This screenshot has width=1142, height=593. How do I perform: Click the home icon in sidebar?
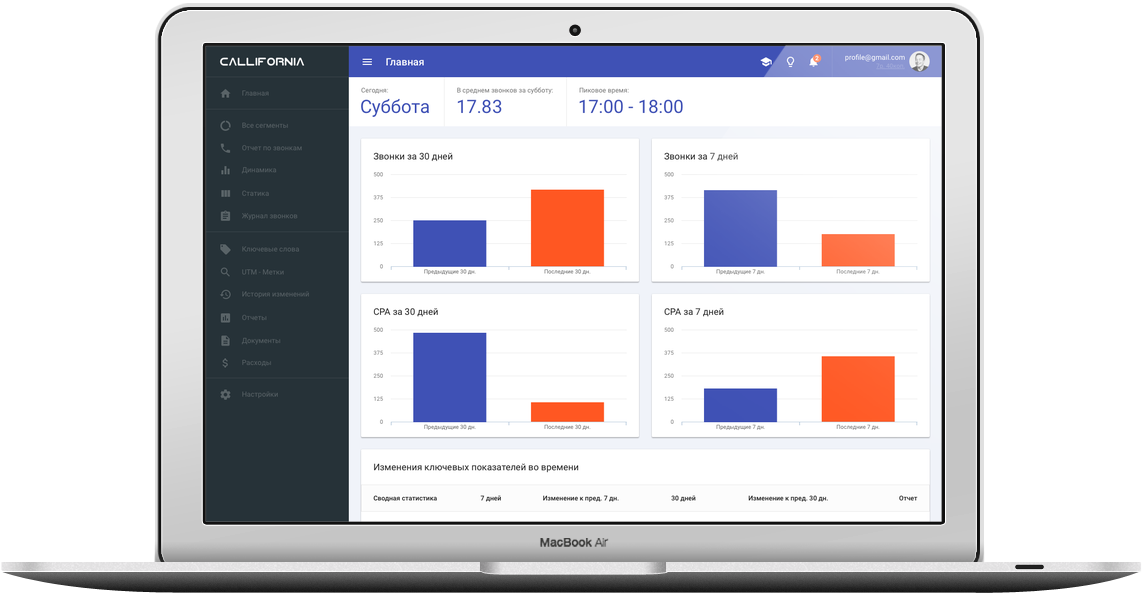click(x=225, y=93)
